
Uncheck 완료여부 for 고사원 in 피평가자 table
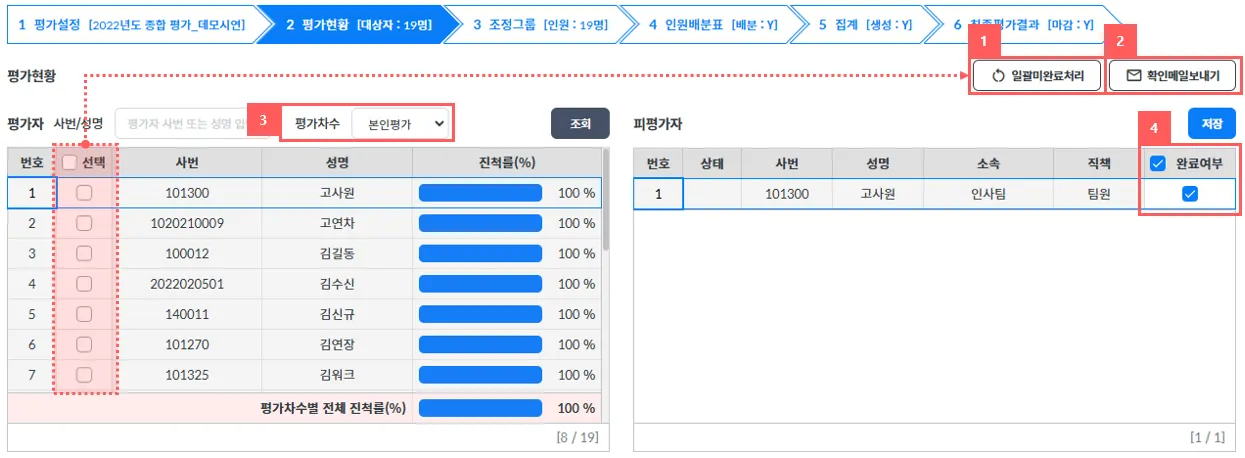(x=1189, y=194)
